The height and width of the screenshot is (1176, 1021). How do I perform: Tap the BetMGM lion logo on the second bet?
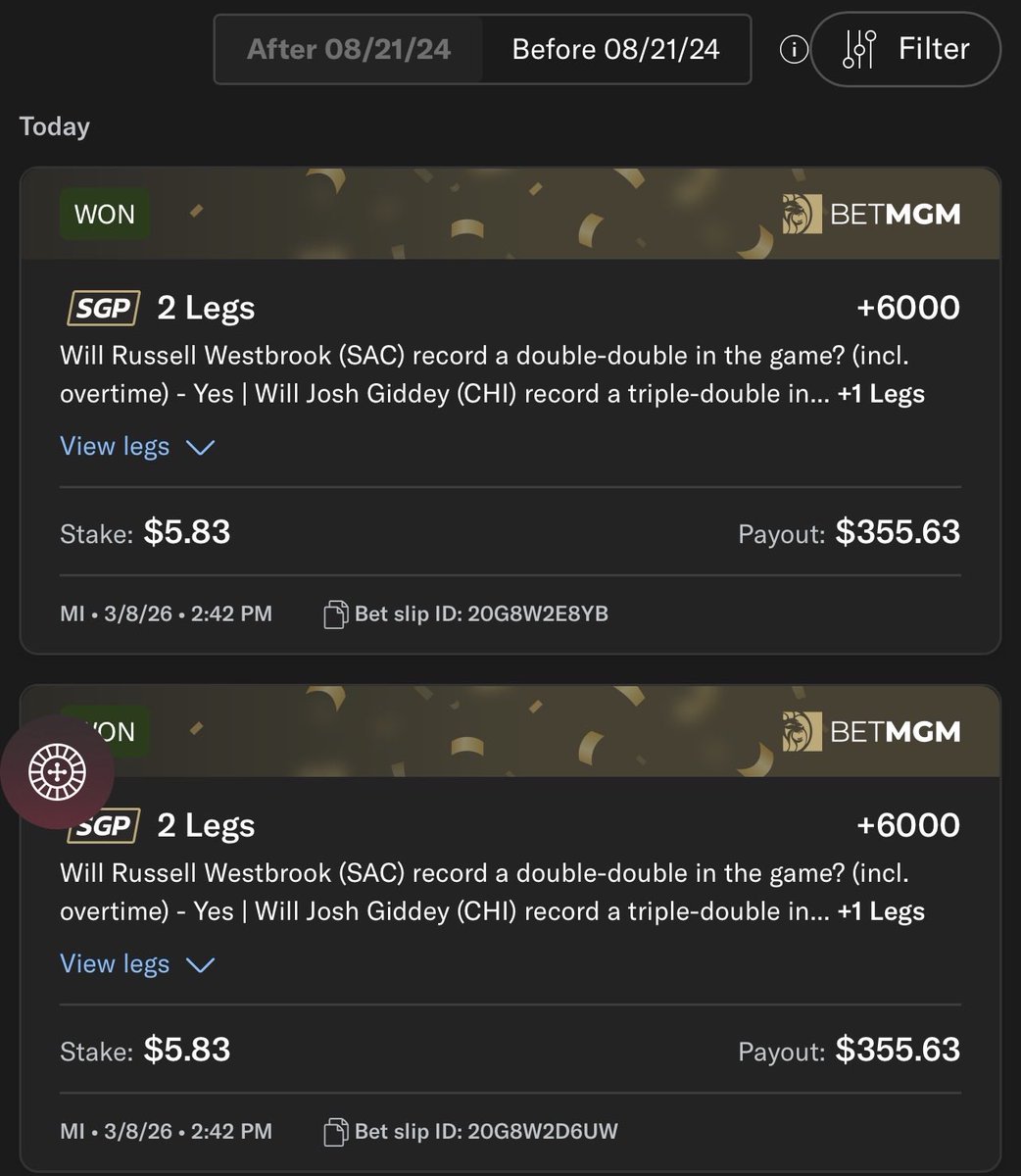801,731
